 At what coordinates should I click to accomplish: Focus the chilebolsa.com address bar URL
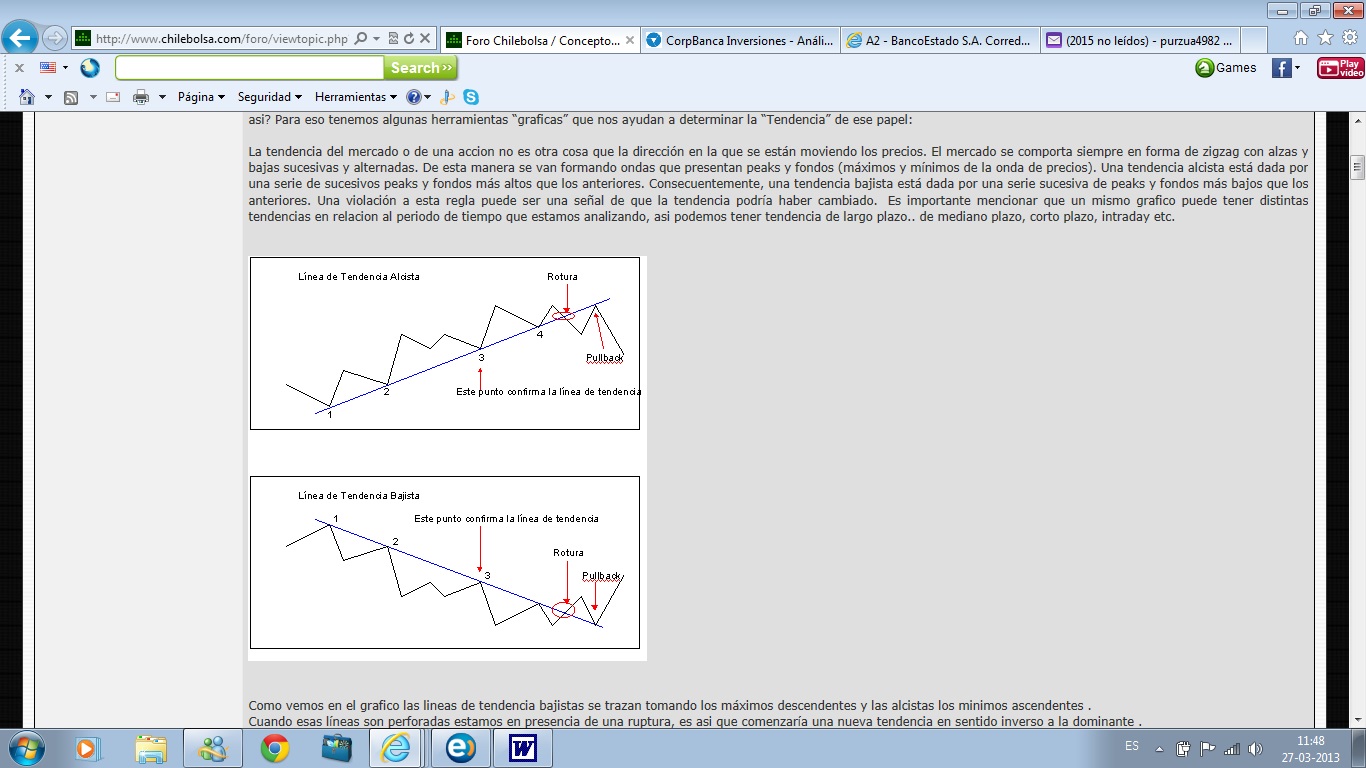click(221, 39)
